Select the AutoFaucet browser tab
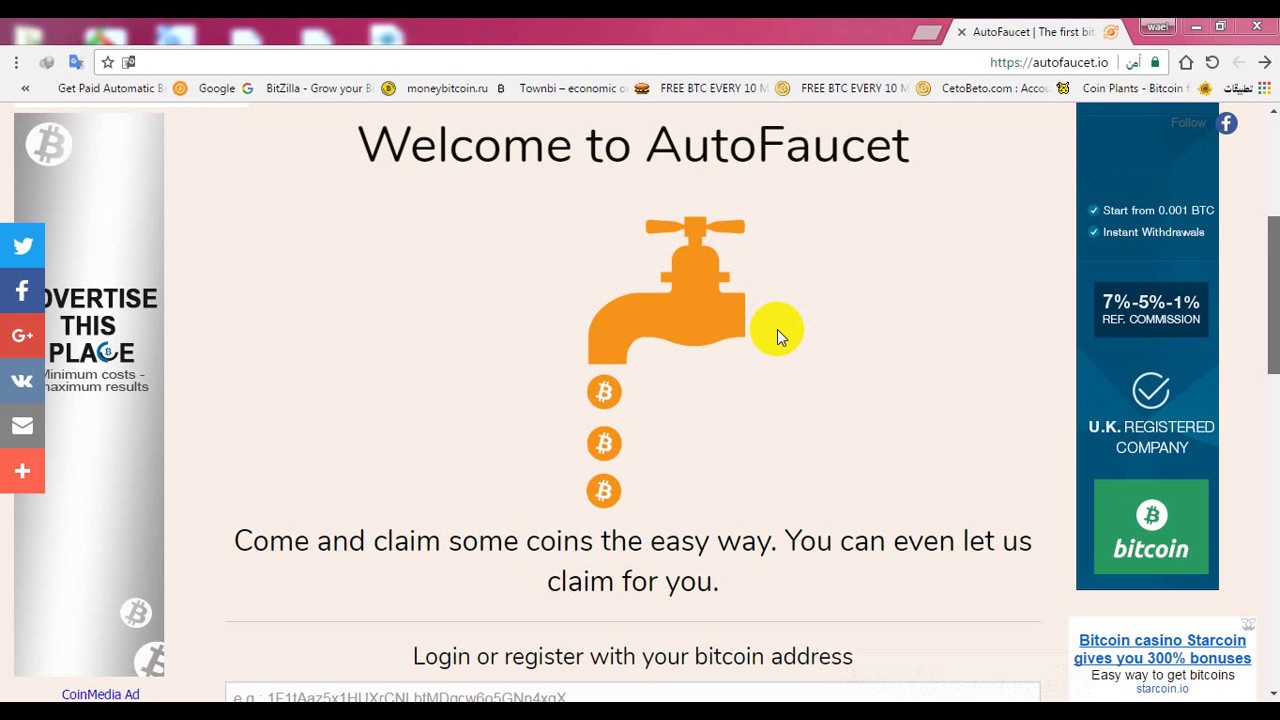Image resolution: width=1280 pixels, height=720 pixels. tap(1035, 32)
